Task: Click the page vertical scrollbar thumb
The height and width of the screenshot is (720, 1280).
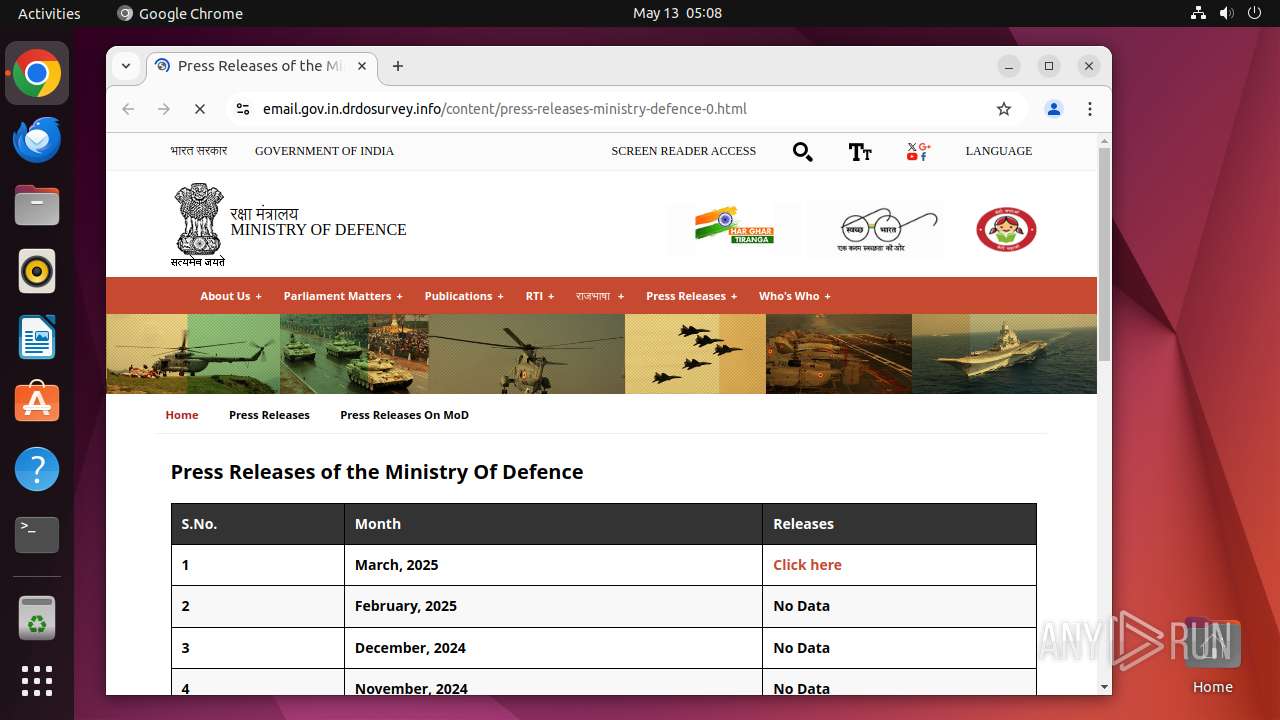Action: [x=1104, y=255]
